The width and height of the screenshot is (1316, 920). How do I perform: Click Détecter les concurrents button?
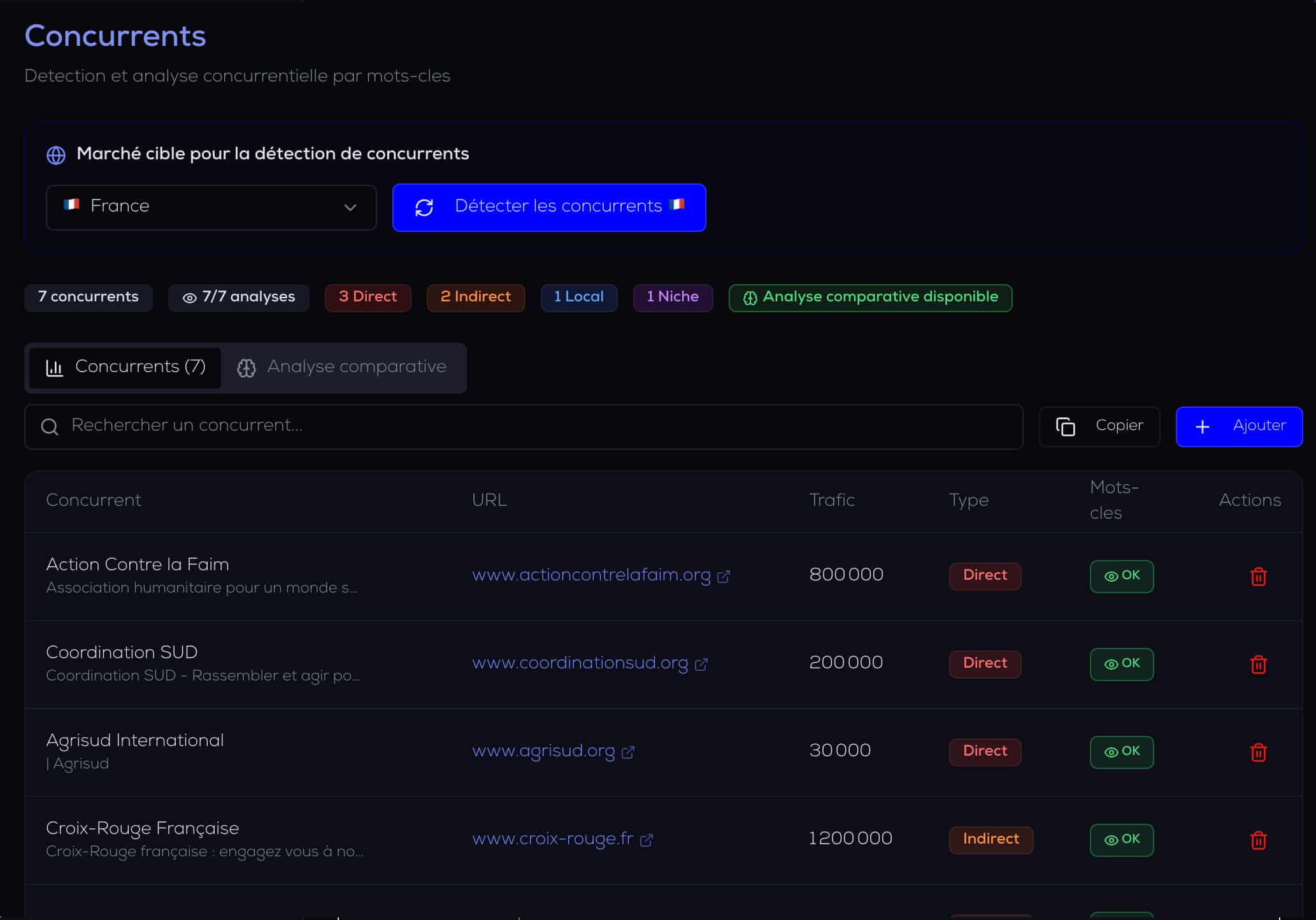click(x=549, y=208)
